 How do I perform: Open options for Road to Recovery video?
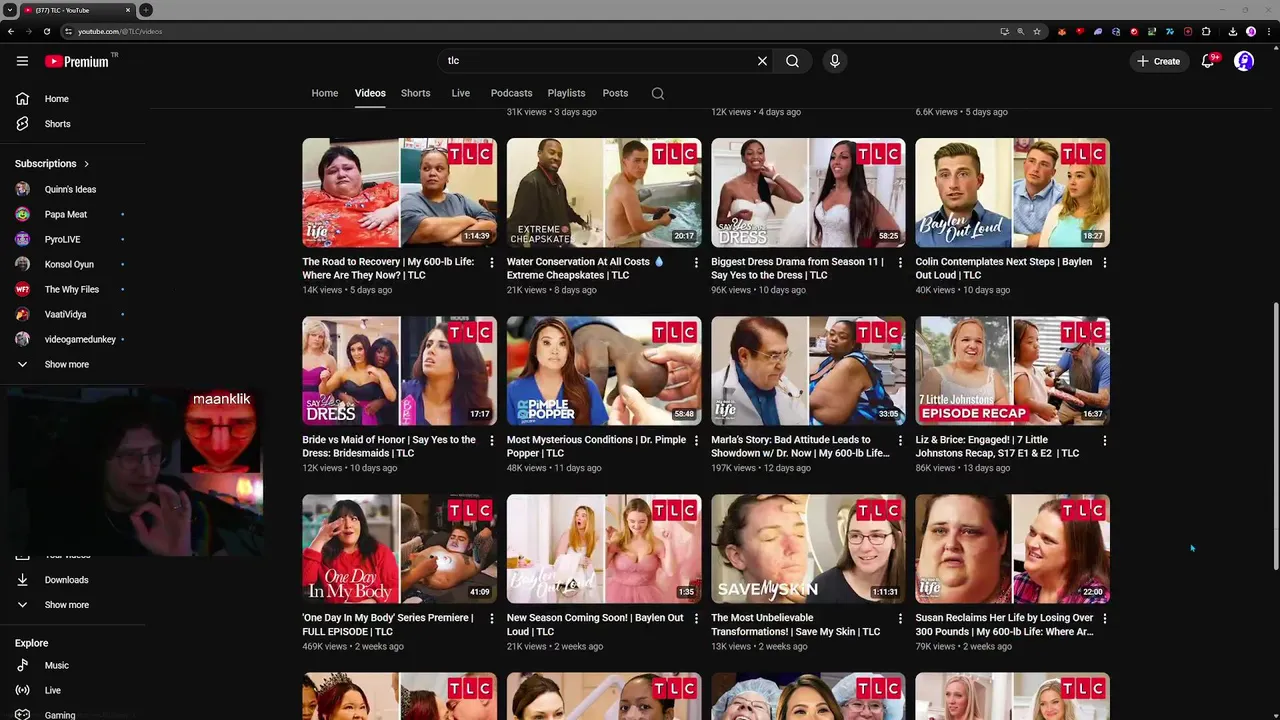[491, 262]
